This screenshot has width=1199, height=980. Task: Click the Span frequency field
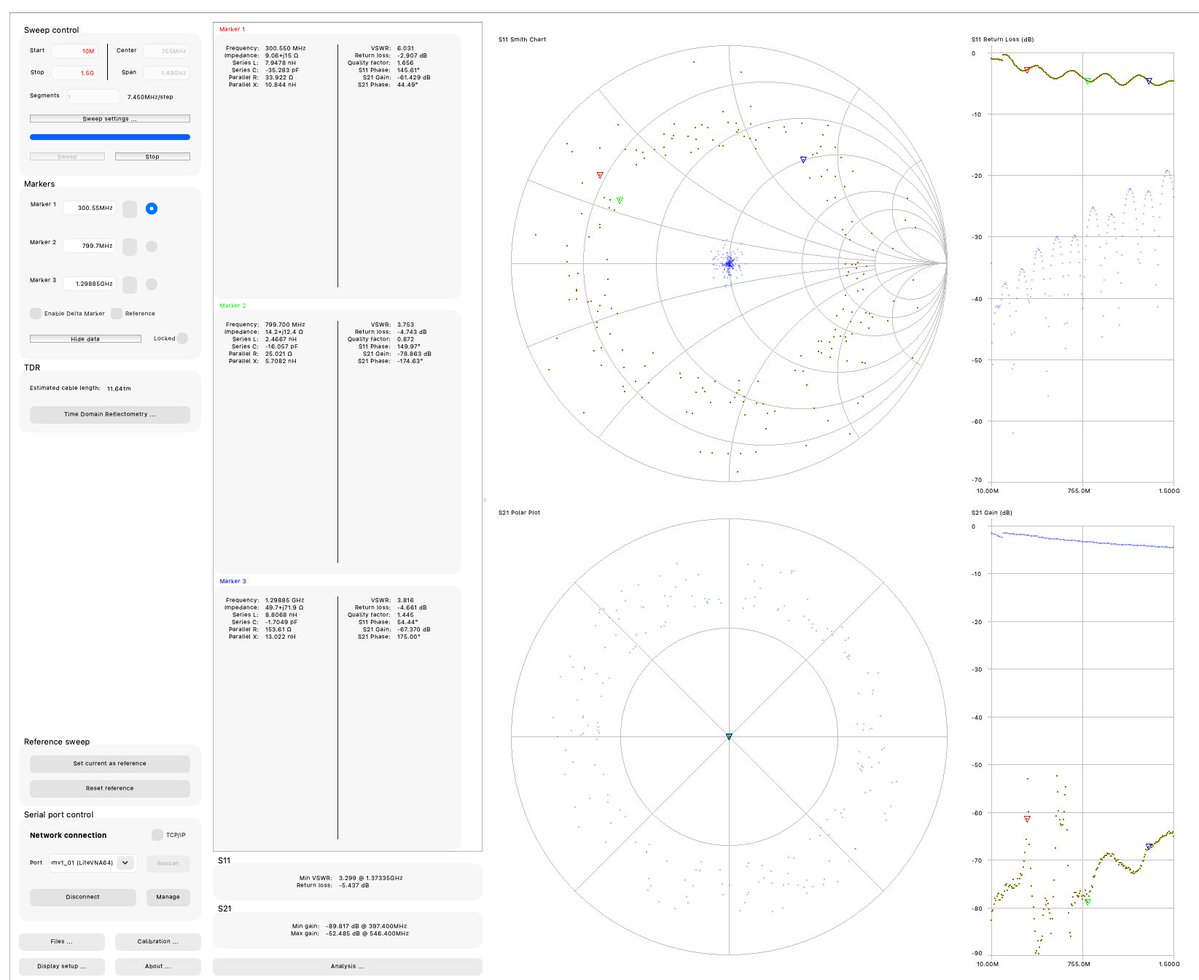point(166,73)
